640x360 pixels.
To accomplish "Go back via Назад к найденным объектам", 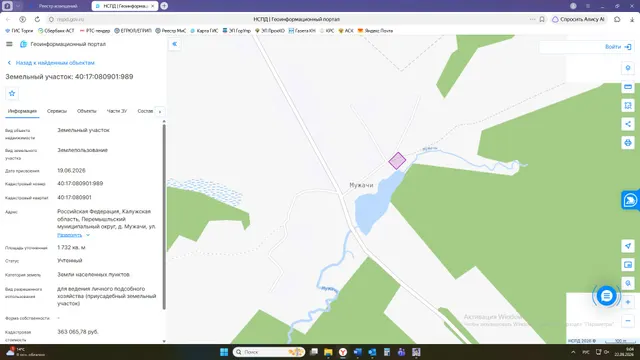I will tap(51, 63).
